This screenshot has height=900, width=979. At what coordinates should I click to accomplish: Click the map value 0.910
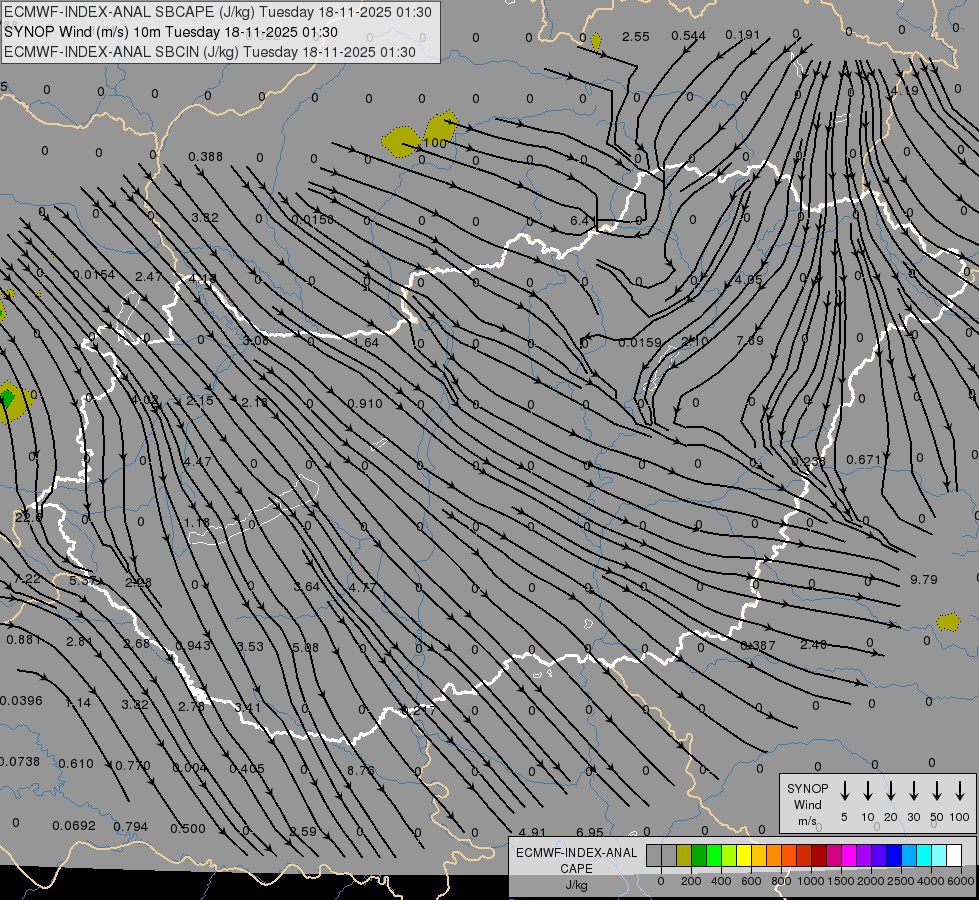365,403
